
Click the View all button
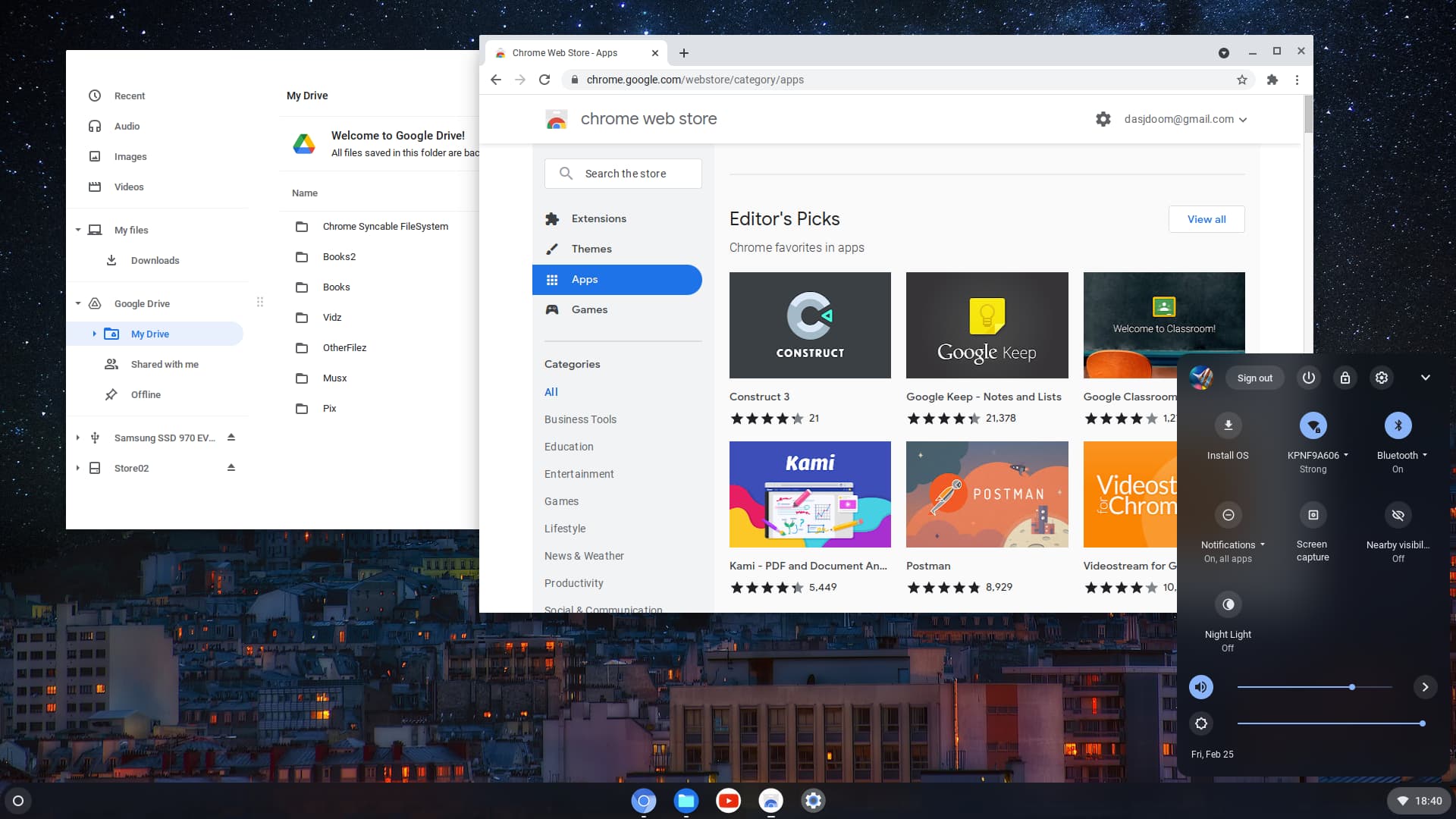tap(1207, 219)
